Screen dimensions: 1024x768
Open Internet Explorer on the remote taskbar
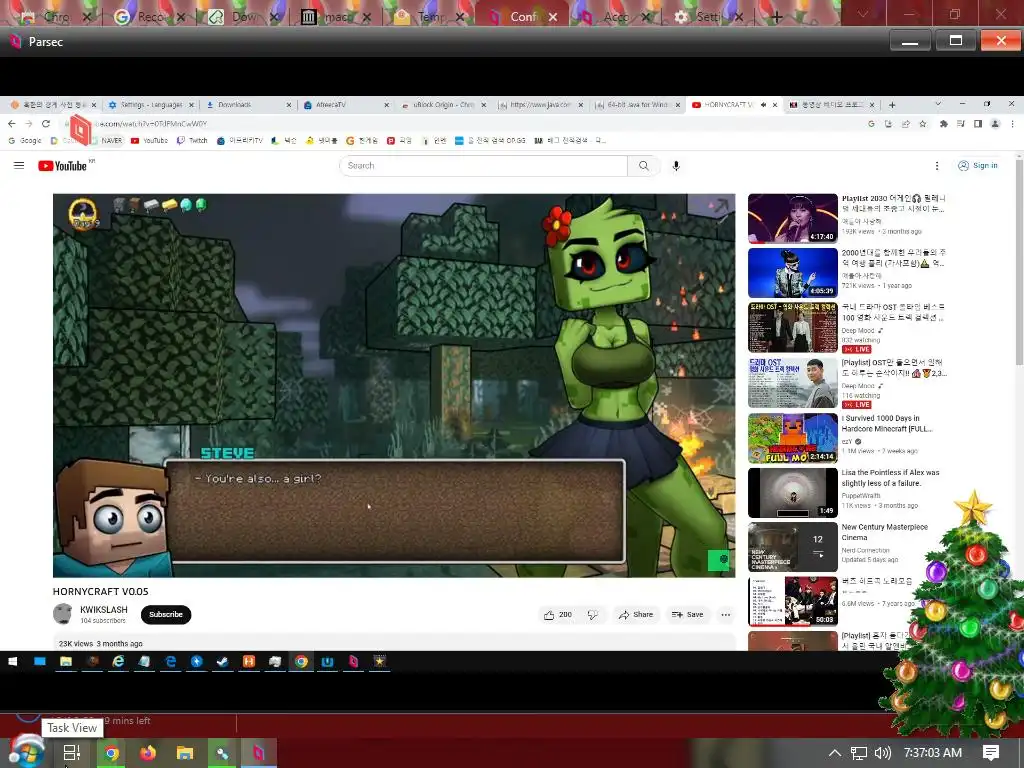click(118, 662)
